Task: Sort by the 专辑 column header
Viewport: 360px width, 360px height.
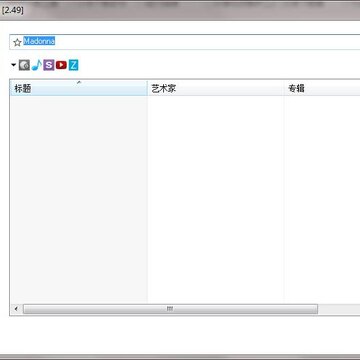Action: click(322, 88)
